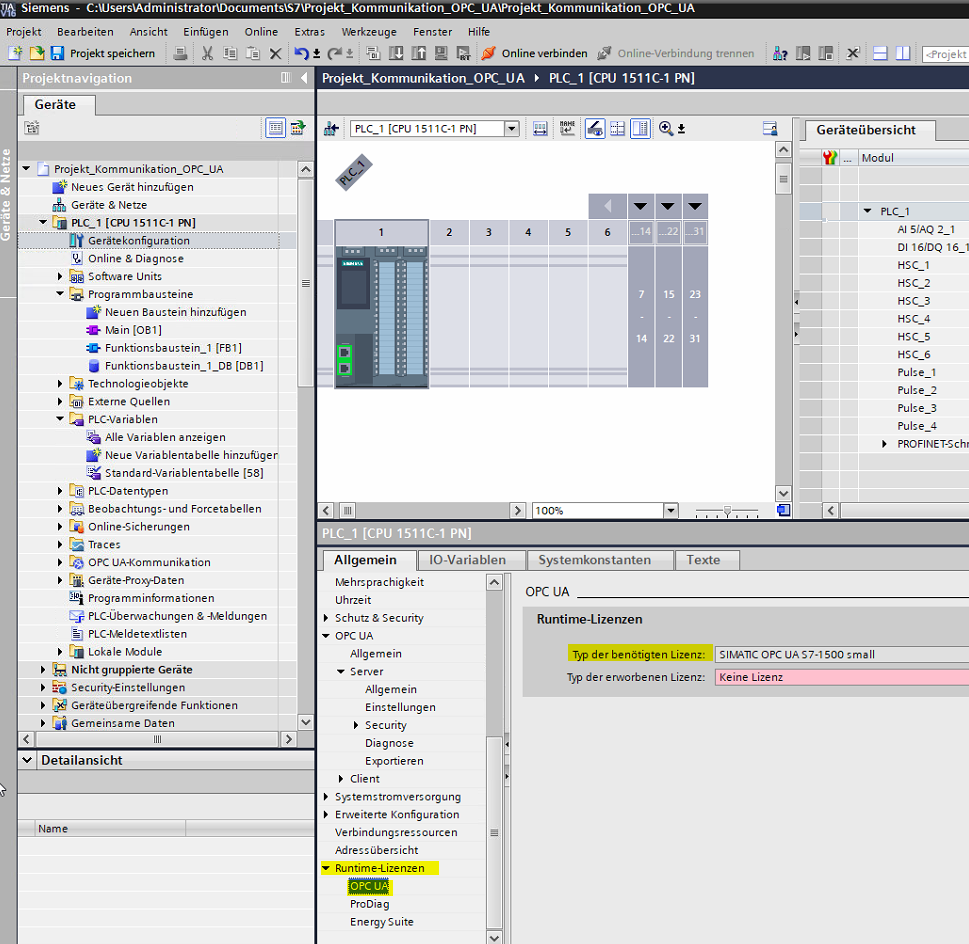Adjust the device view zoom slider
969x944 pixels.
click(x=727, y=511)
